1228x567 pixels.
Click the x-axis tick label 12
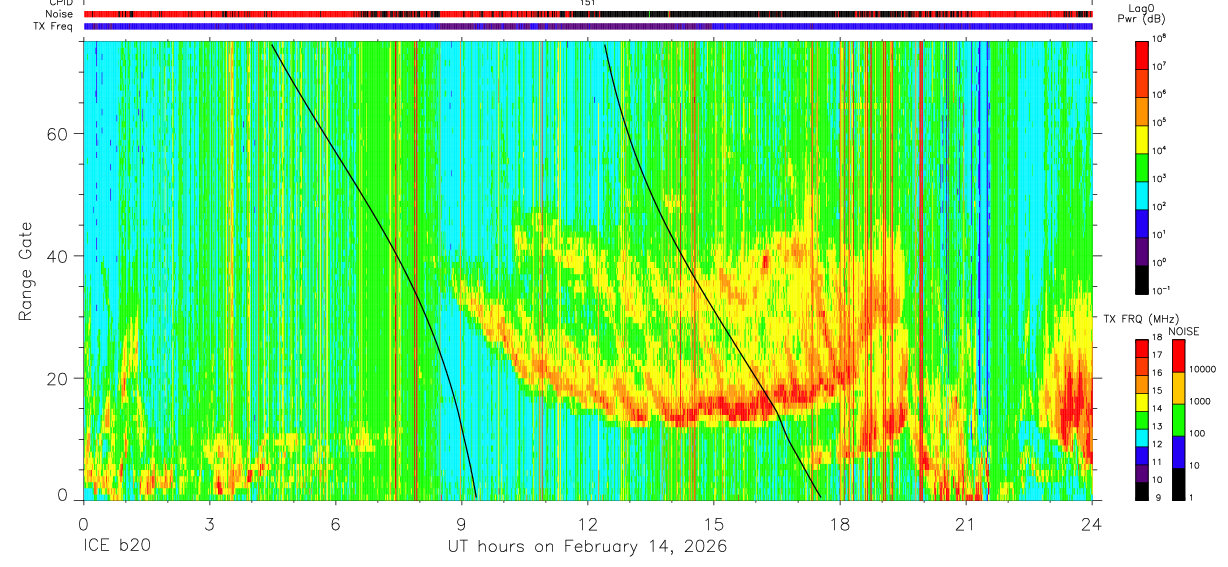587,523
